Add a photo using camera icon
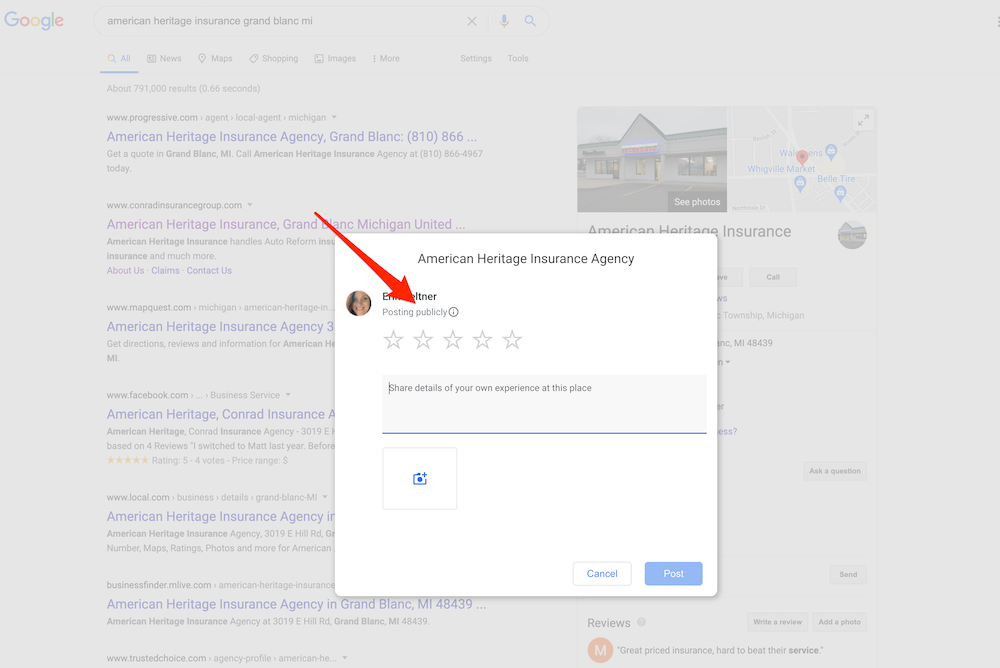Image resolution: width=1000 pixels, height=668 pixels. point(420,479)
